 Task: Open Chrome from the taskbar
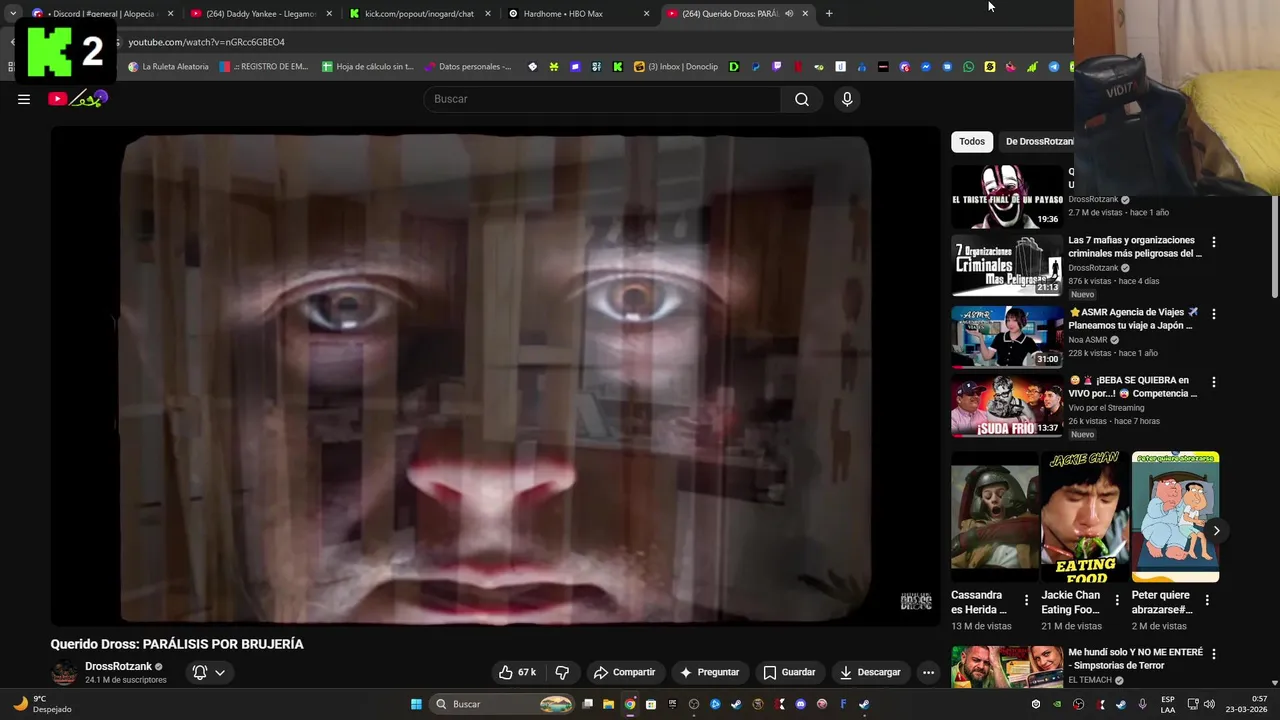coord(629,704)
